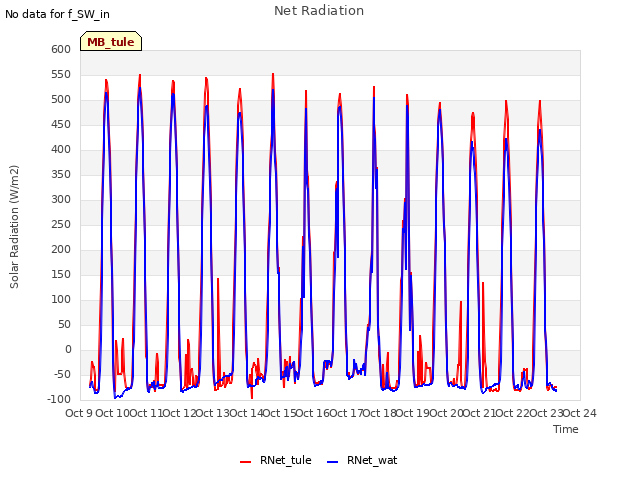Toggle the RNet_tule legend entry
Viewport: 640px width, 480px height.
[x=276, y=460]
